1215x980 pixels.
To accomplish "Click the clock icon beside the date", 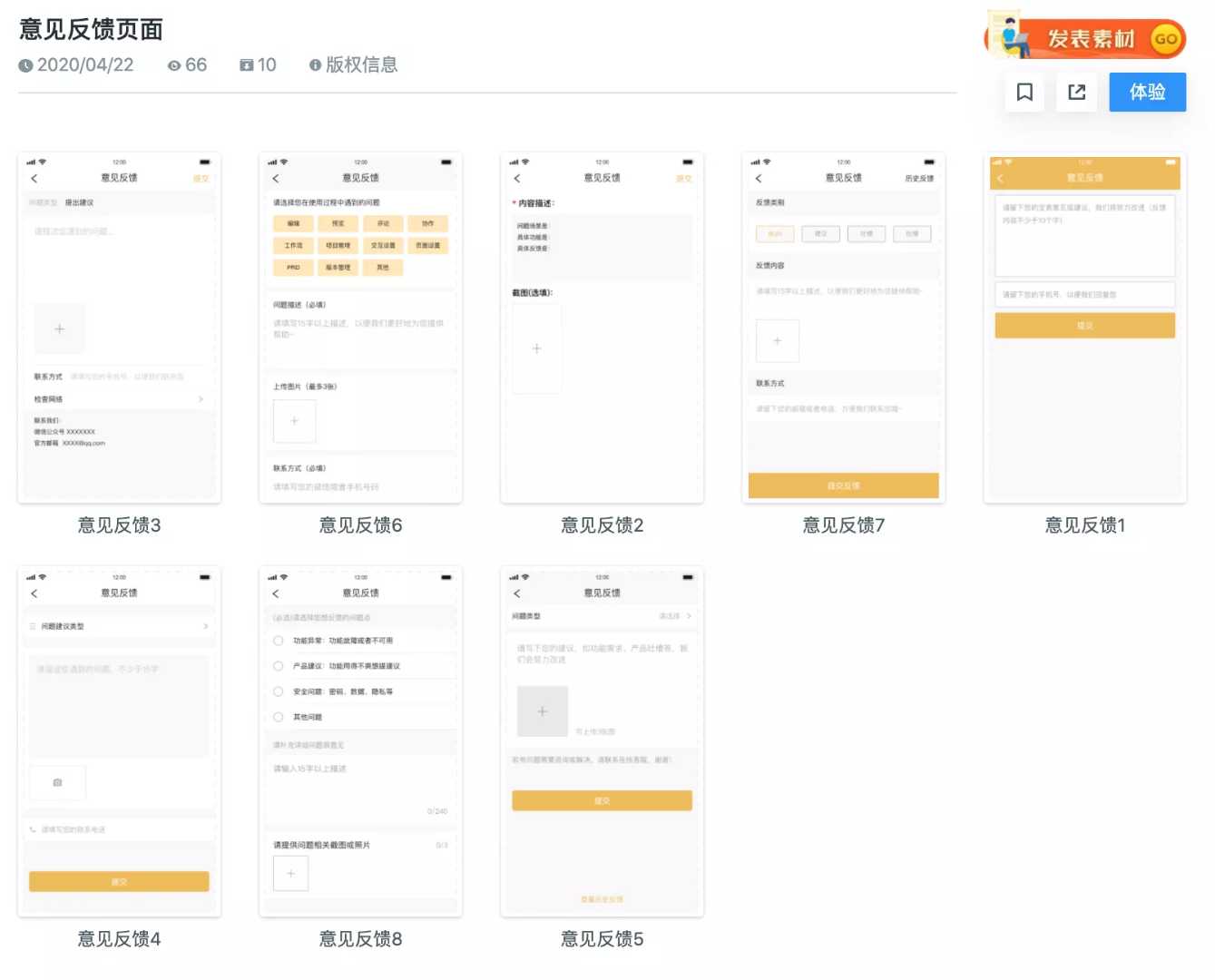I will click(x=25, y=65).
